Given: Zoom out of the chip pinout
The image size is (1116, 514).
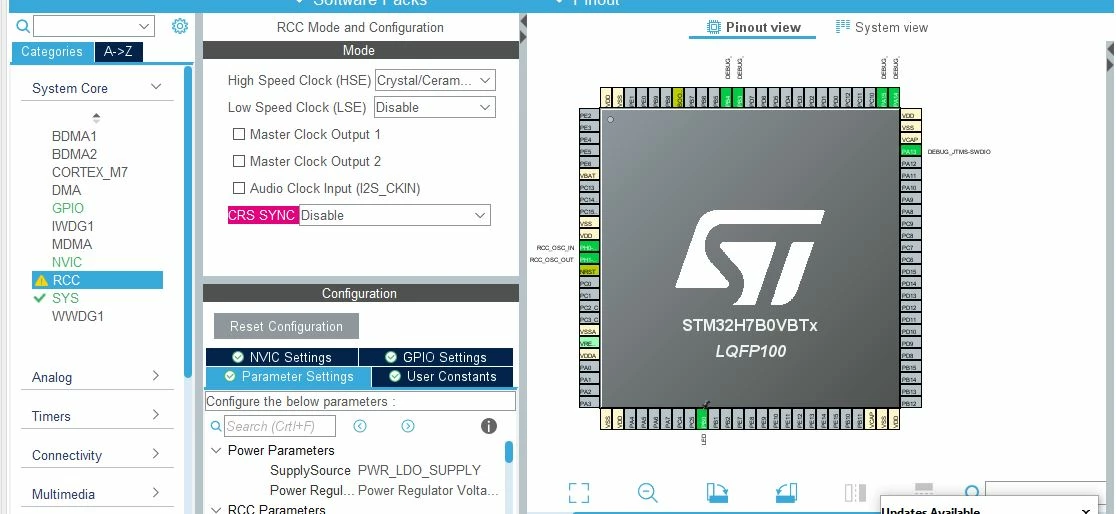Looking at the screenshot, I should pyautogui.click(x=647, y=493).
